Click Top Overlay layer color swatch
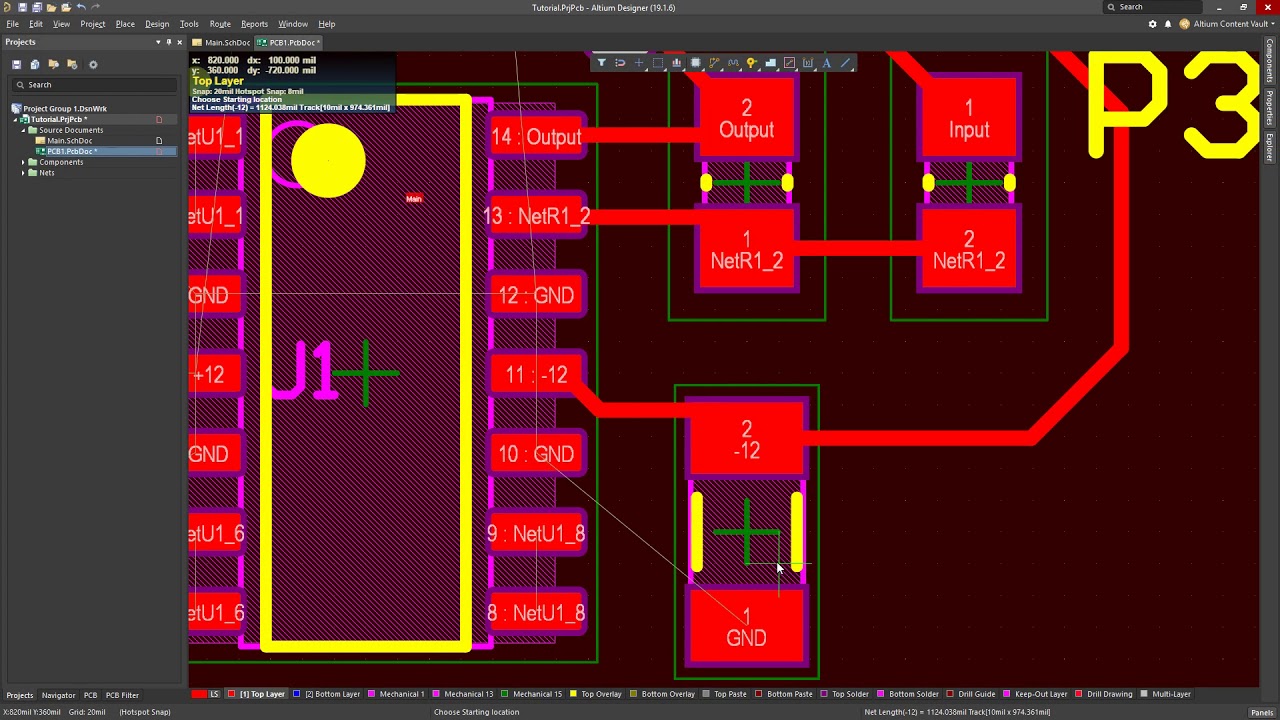 pos(574,694)
